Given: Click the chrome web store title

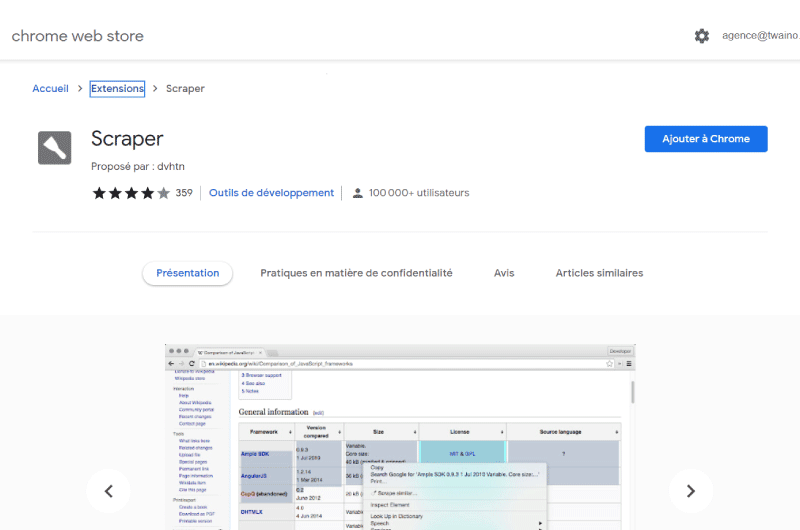Looking at the screenshot, I should point(78,36).
